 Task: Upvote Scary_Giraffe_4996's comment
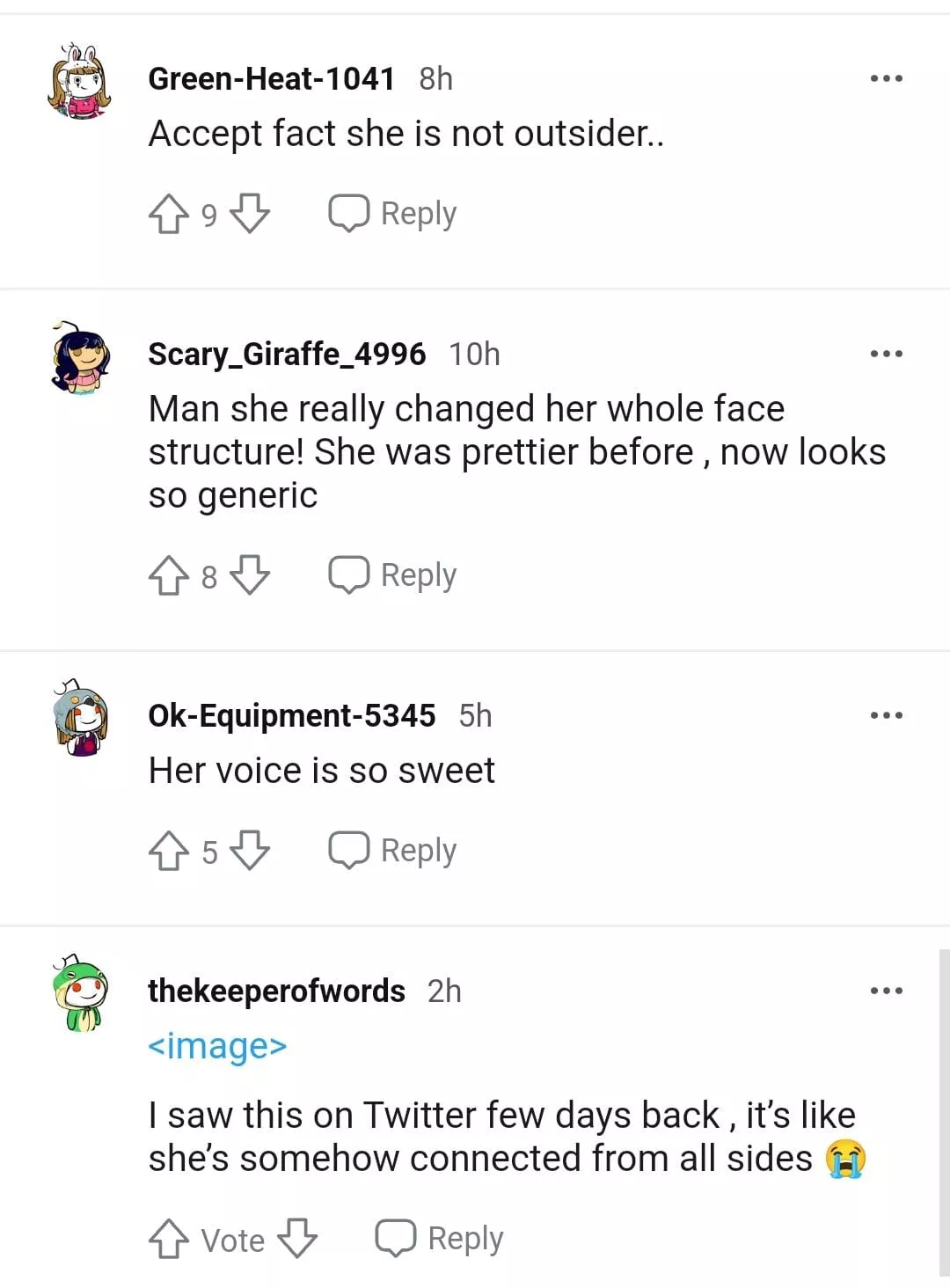coord(168,576)
